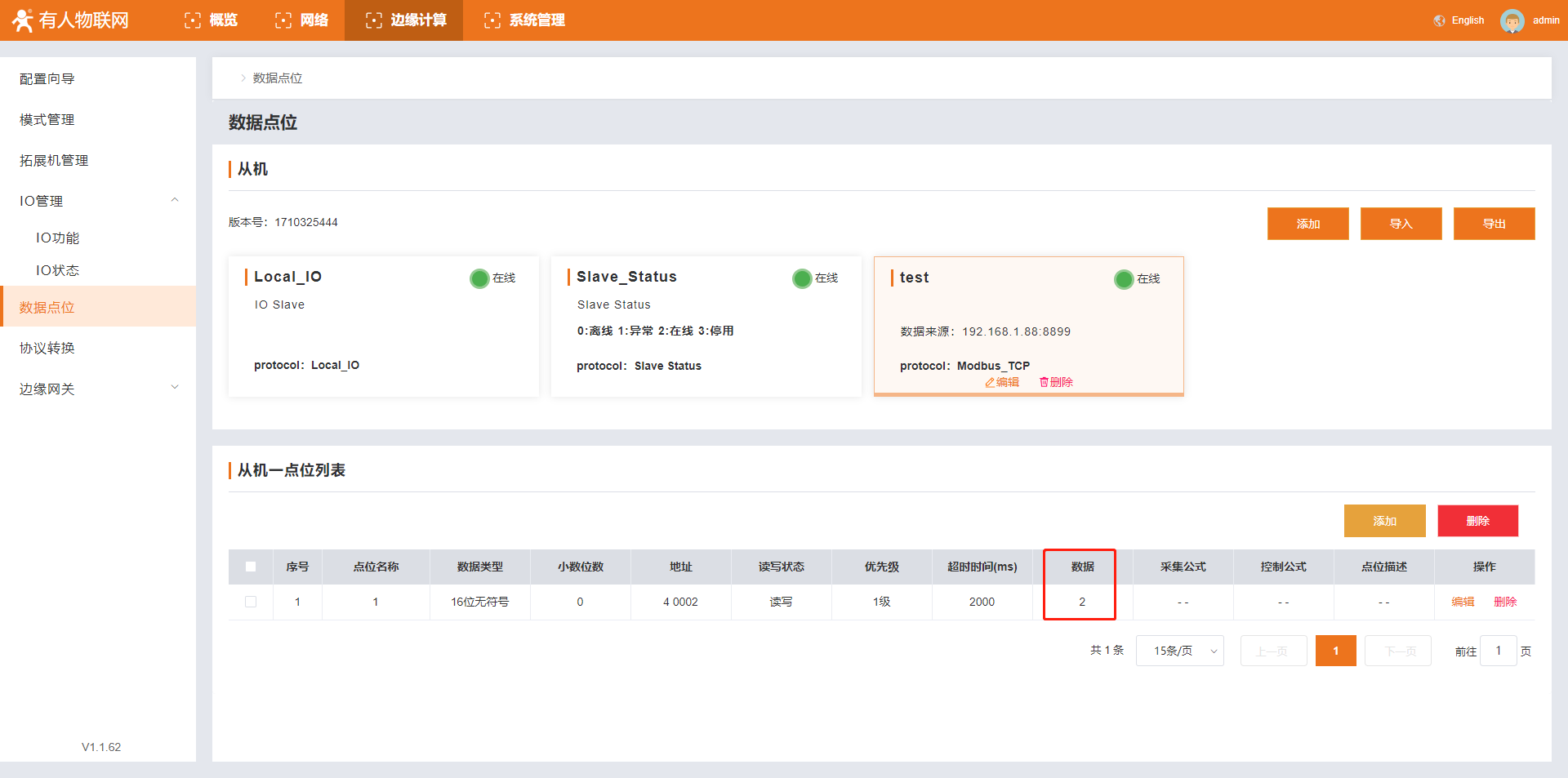Select 协议转换 in the sidebar
The height and width of the screenshot is (778, 1568).
(47, 348)
